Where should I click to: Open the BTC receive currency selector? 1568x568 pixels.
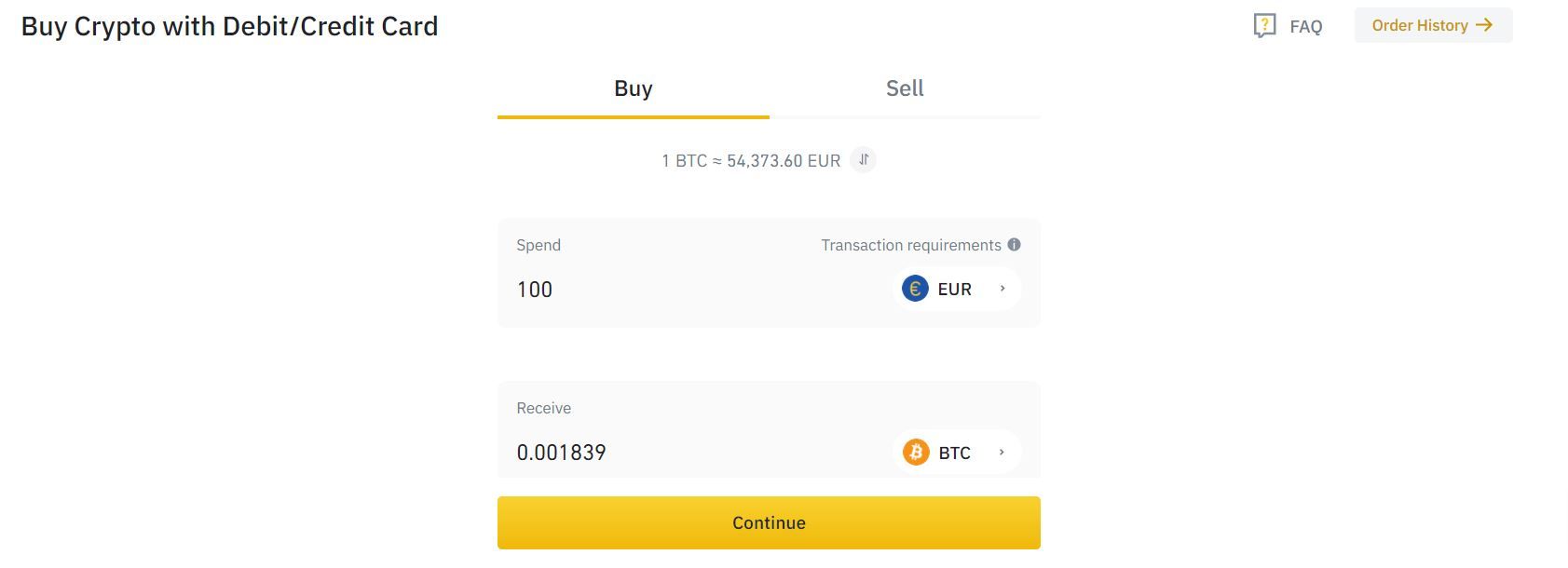click(x=955, y=453)
